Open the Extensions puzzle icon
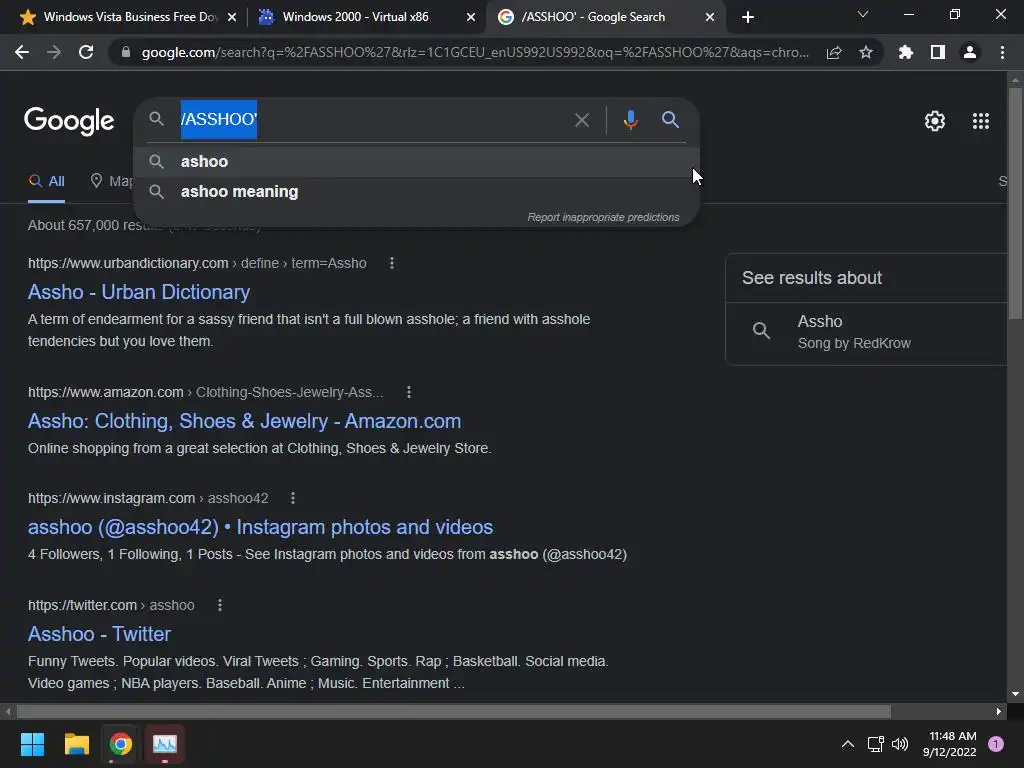Screen dimensions: 1024x768 905,52
